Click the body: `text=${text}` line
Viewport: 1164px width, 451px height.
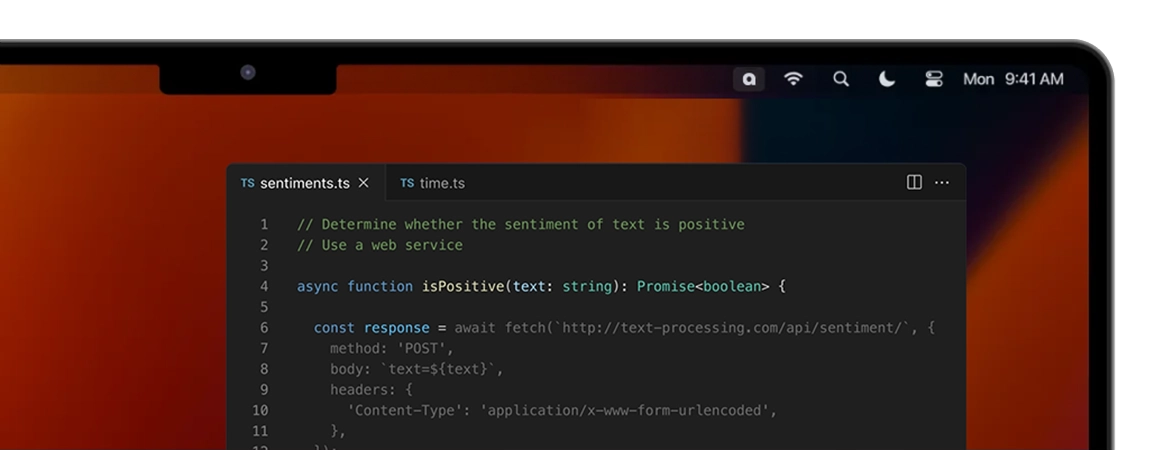coord(416,369)
